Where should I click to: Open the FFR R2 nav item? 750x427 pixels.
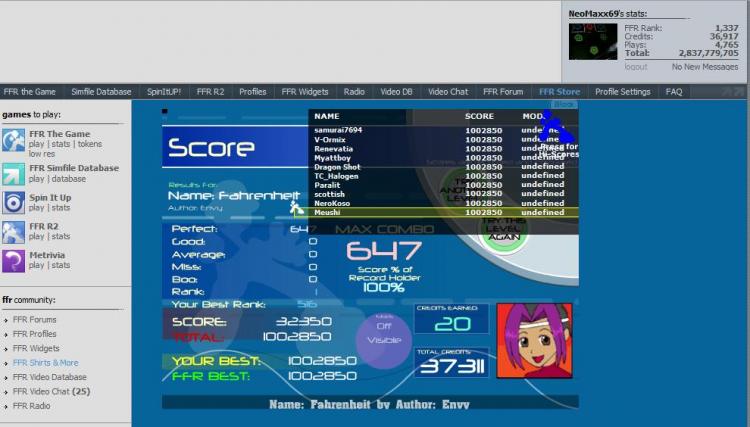pos(210,92)
